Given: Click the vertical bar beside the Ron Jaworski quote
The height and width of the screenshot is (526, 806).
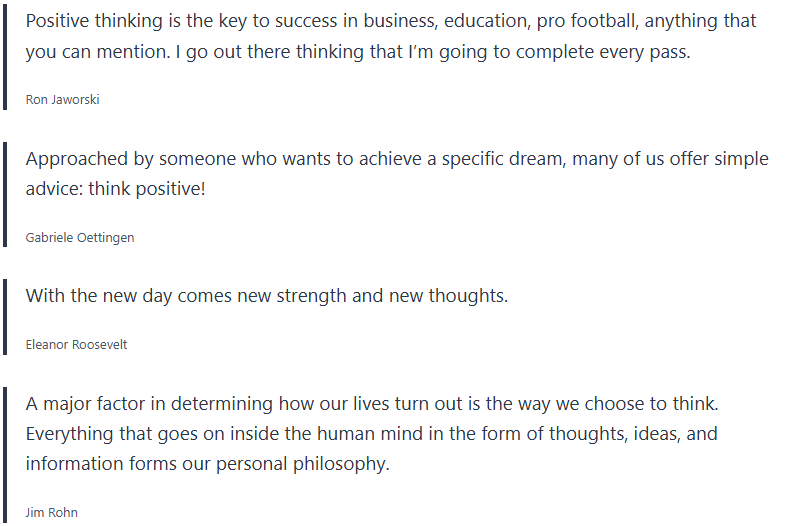Looking at the screenshot, I should click(4, 55).
